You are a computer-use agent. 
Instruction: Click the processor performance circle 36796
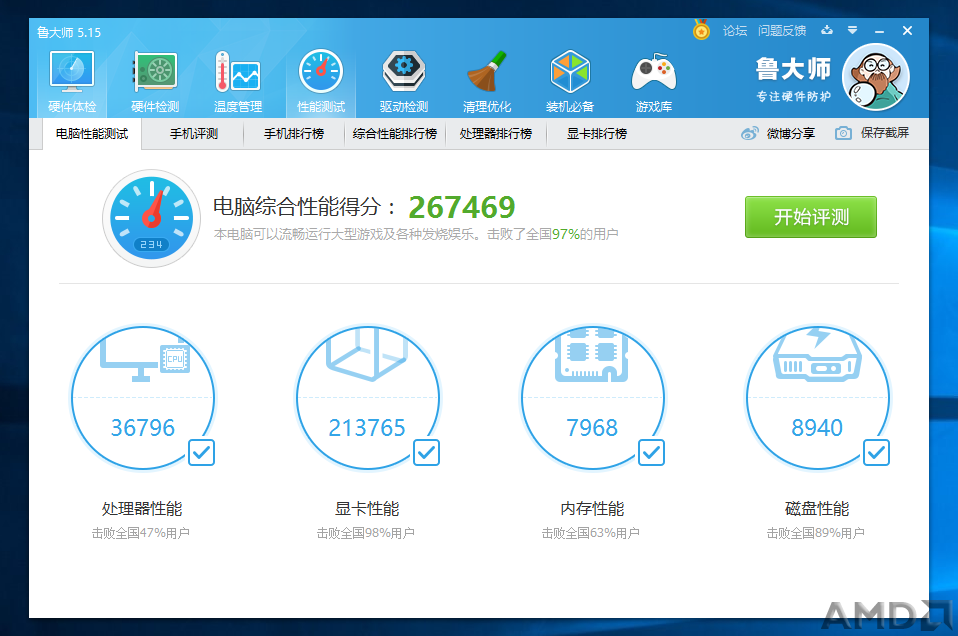[143, 398]
